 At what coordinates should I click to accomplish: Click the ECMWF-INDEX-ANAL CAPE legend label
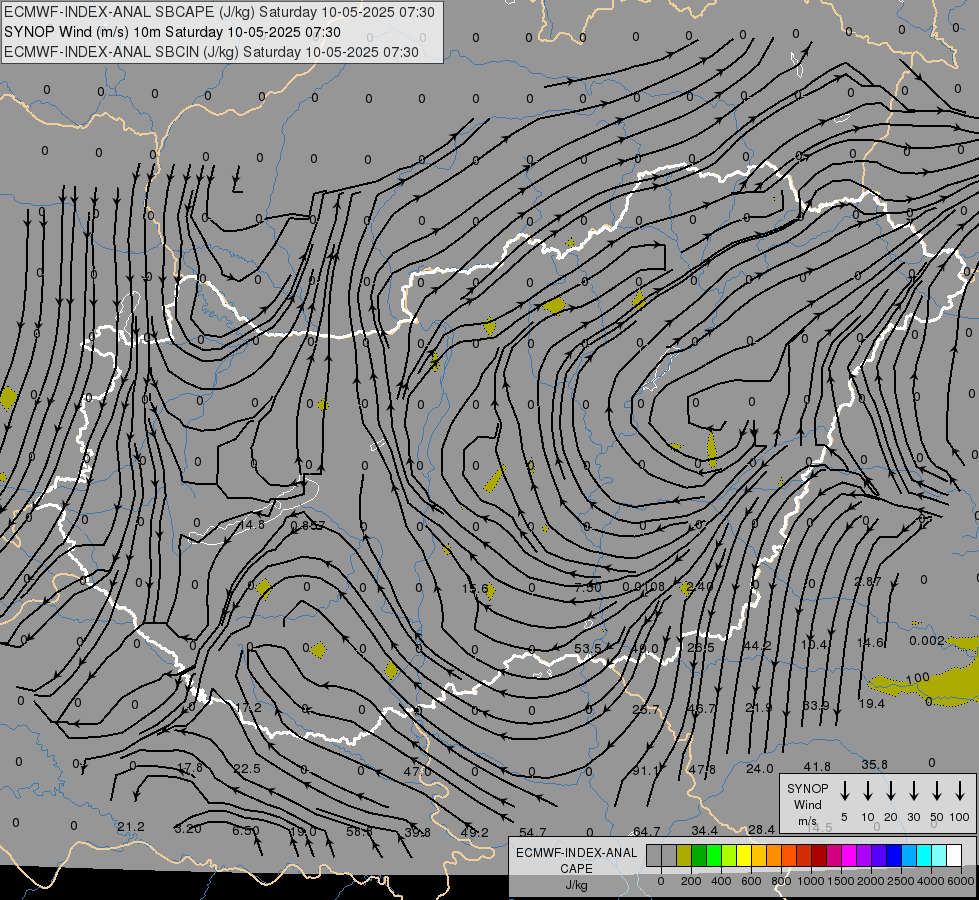pos(576,868)
